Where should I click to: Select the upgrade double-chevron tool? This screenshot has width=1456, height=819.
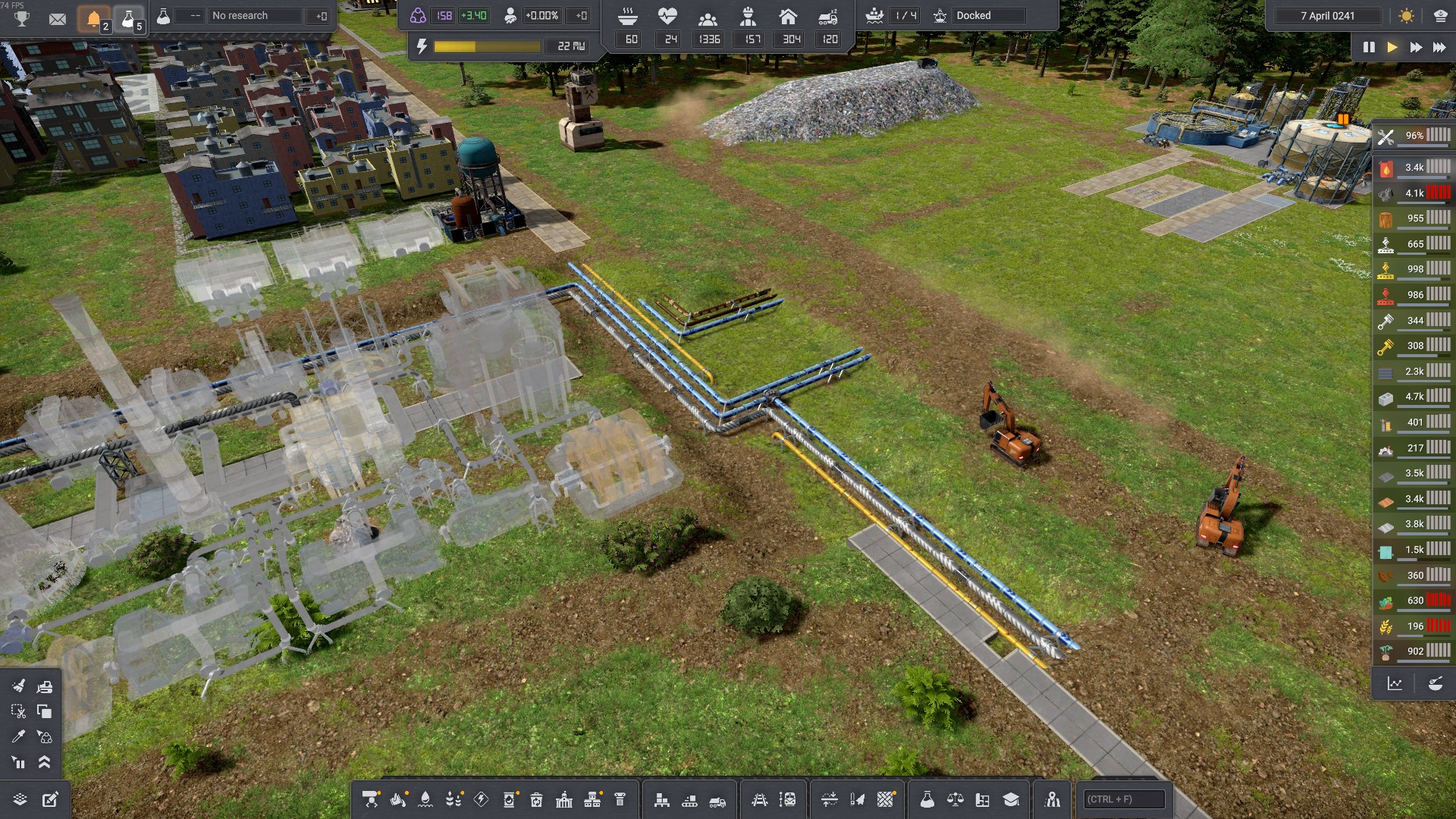pos(45,763)
